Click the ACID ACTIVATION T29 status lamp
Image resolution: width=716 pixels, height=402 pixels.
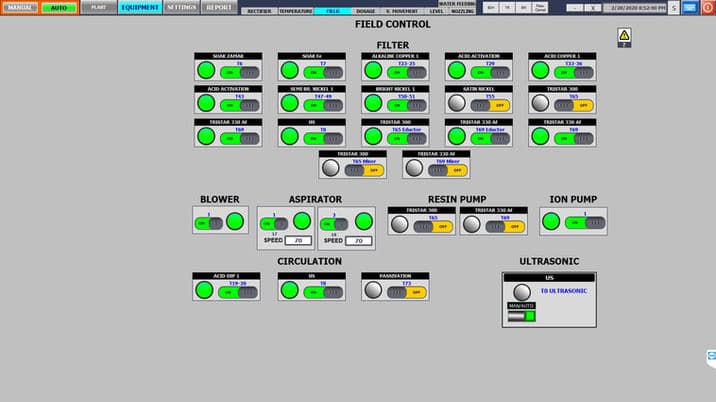click(x=457, y=70)
